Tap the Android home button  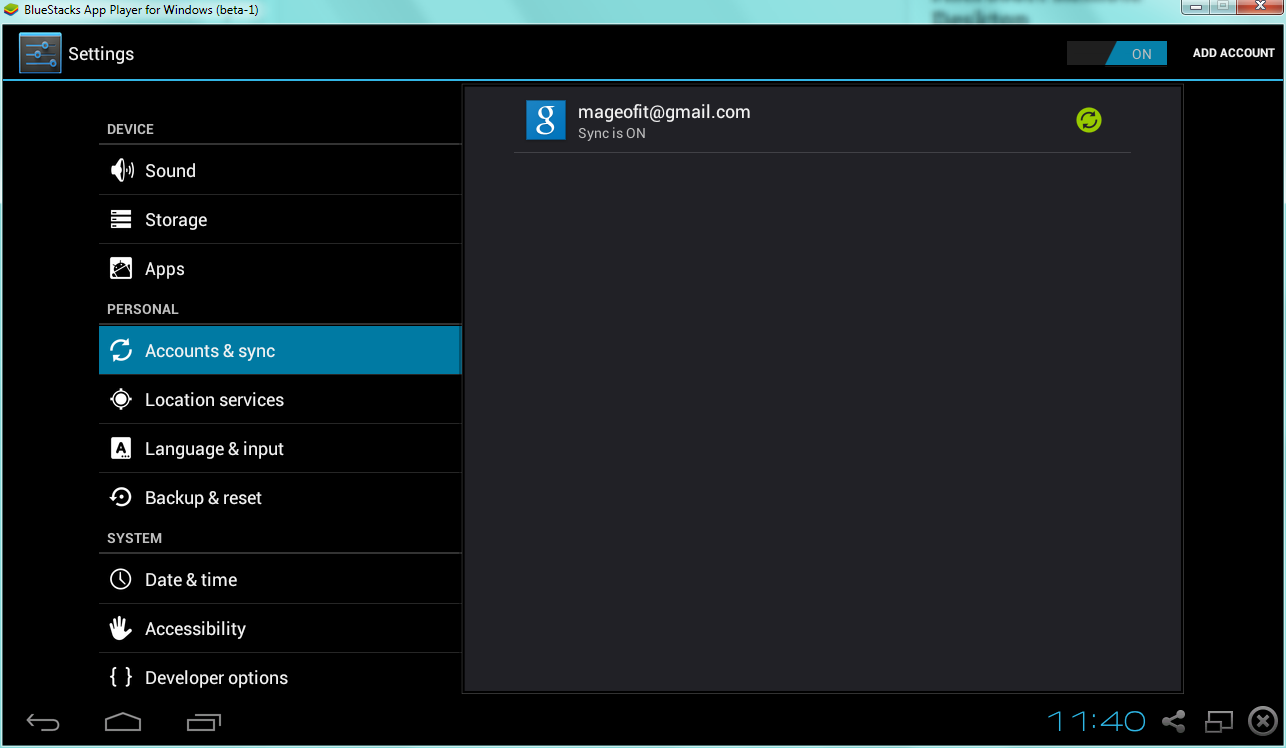(123, 721)
